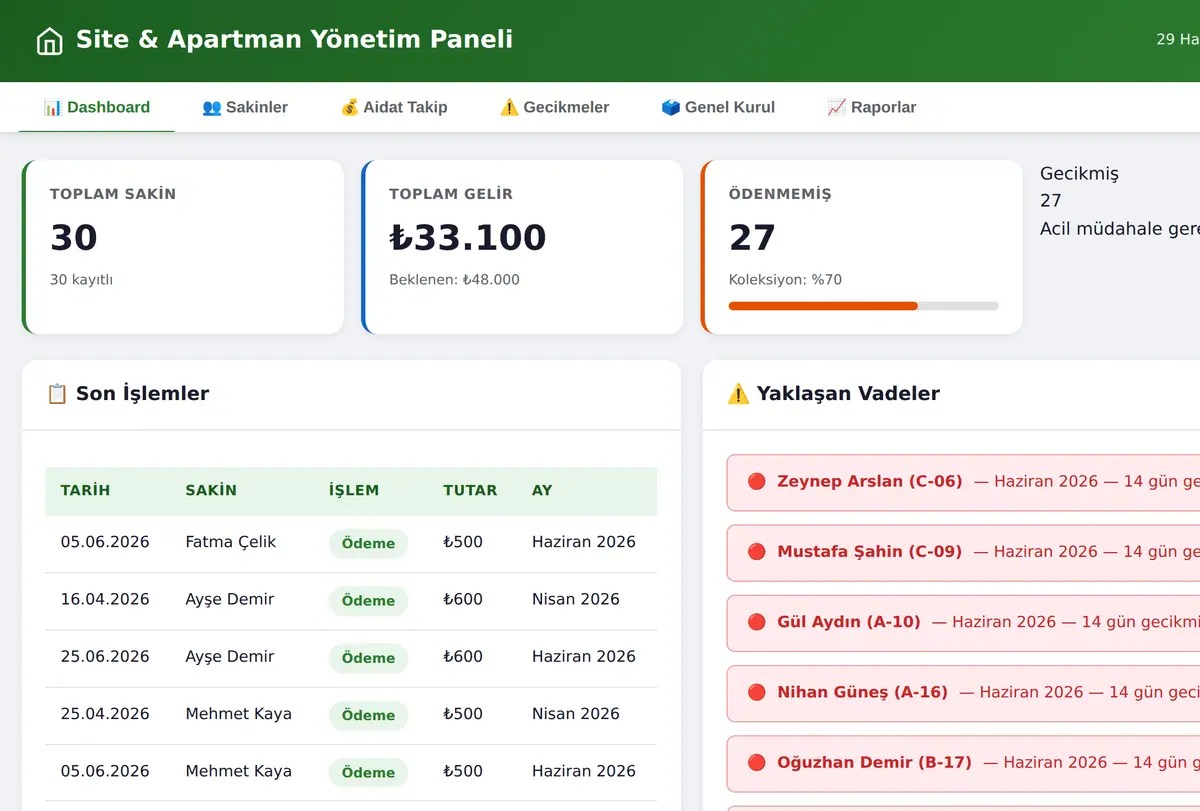Click the clipboard icon beside Son İşlemler
1200x811 pixels.
pyautogui.click(x=57, y=393)
